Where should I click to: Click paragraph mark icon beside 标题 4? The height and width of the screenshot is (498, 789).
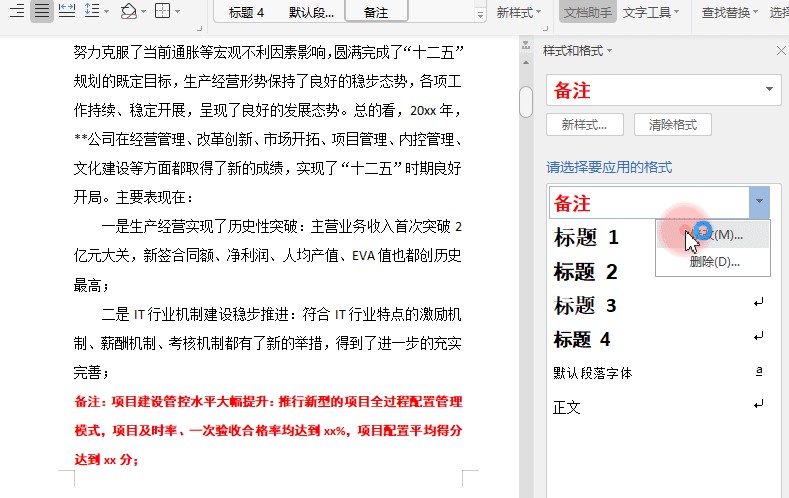[759, 336]
